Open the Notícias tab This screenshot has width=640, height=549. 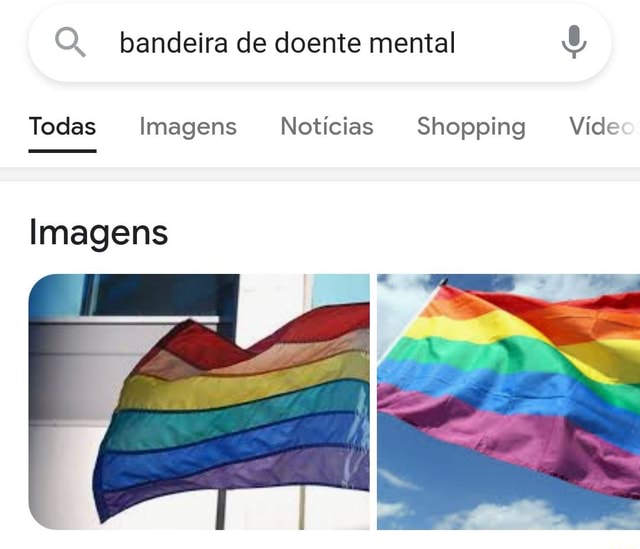[x=327, y=126]
